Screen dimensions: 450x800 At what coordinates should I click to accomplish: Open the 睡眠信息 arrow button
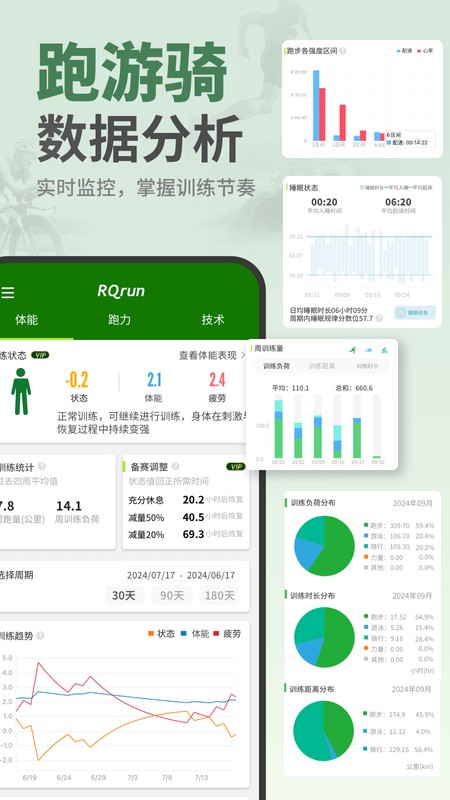point(415,313)
